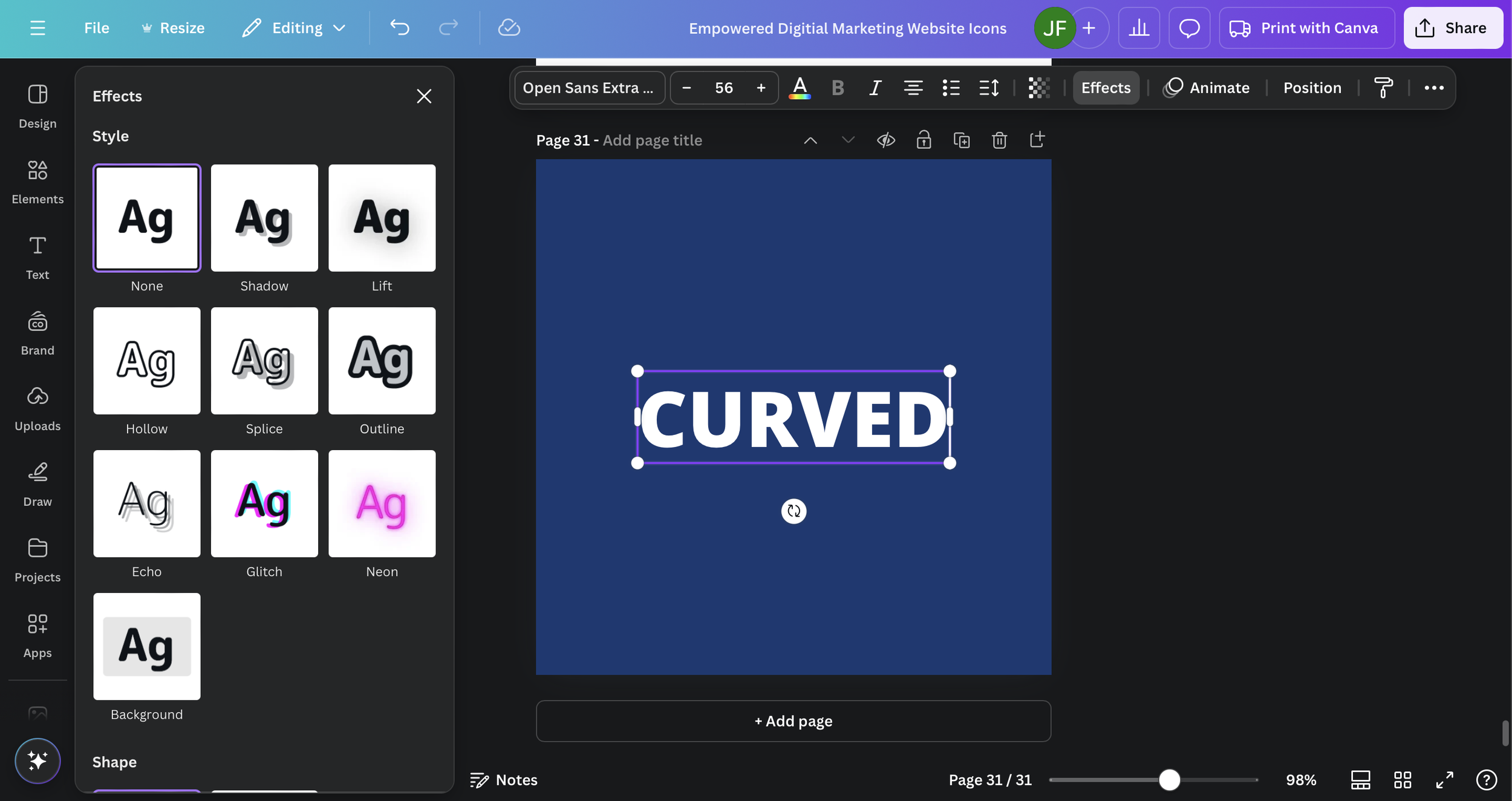Toggle bold formatting on the text
This screenshot has width=1512, height=801.
(x=838, y=87)
